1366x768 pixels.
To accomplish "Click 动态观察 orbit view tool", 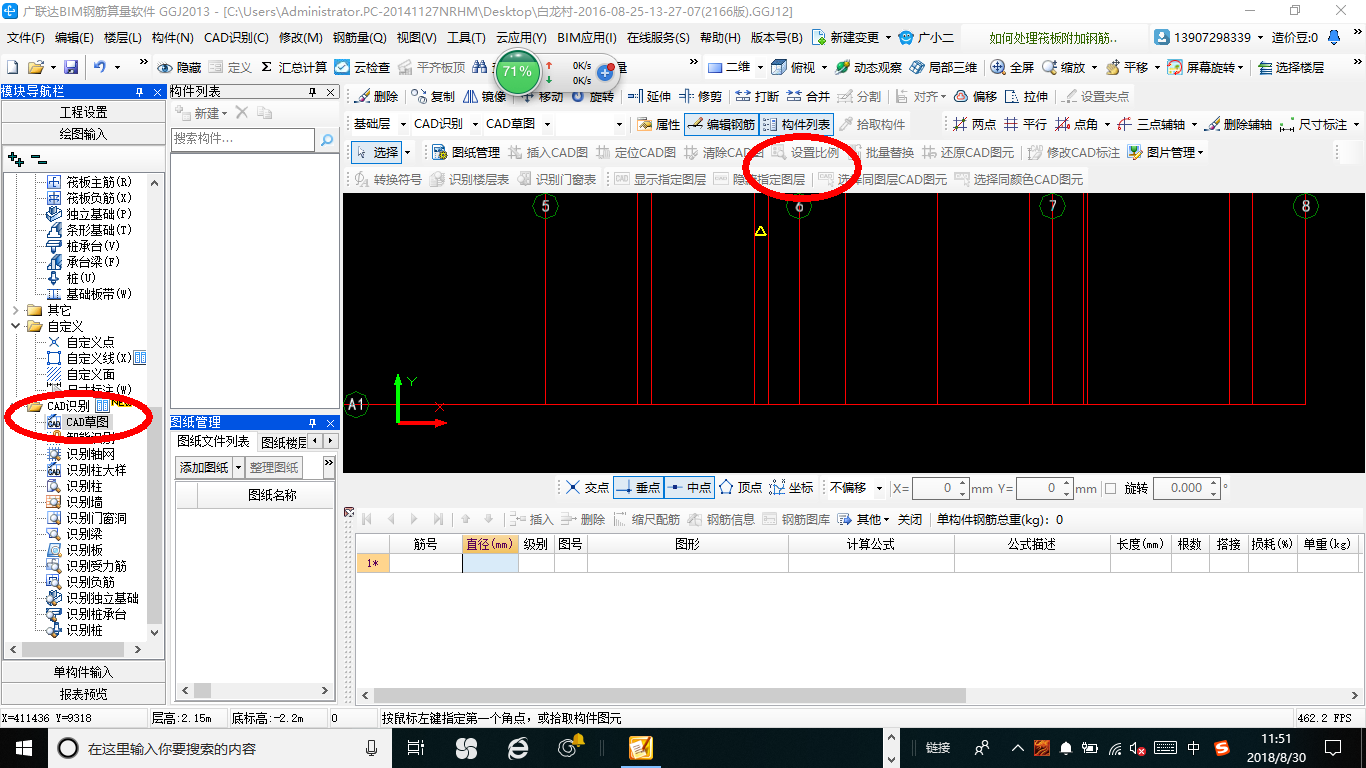I will pos(868,67).
